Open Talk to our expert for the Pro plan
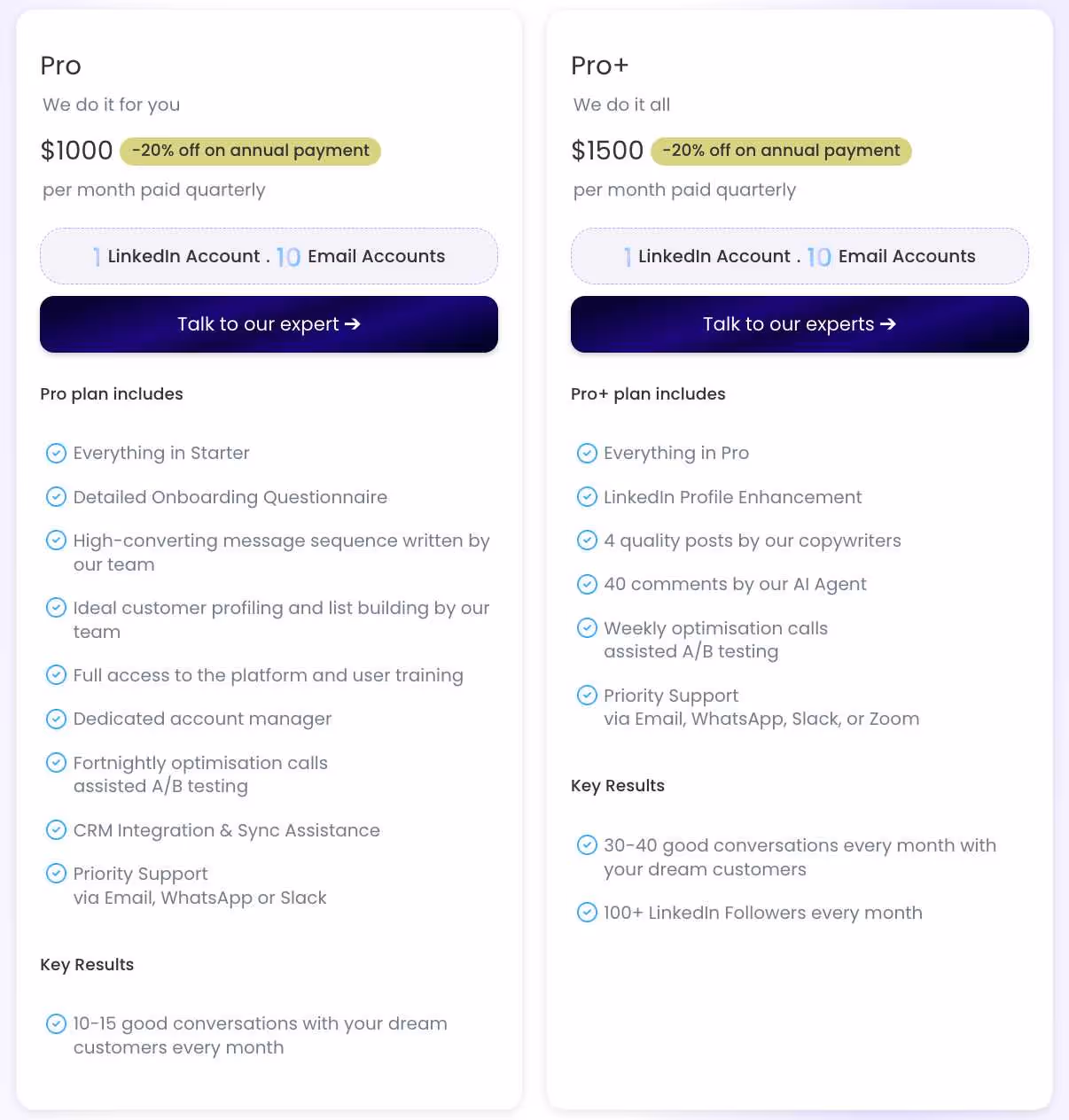This screenshot has width=1069, height=1120. tap(268, 323)
